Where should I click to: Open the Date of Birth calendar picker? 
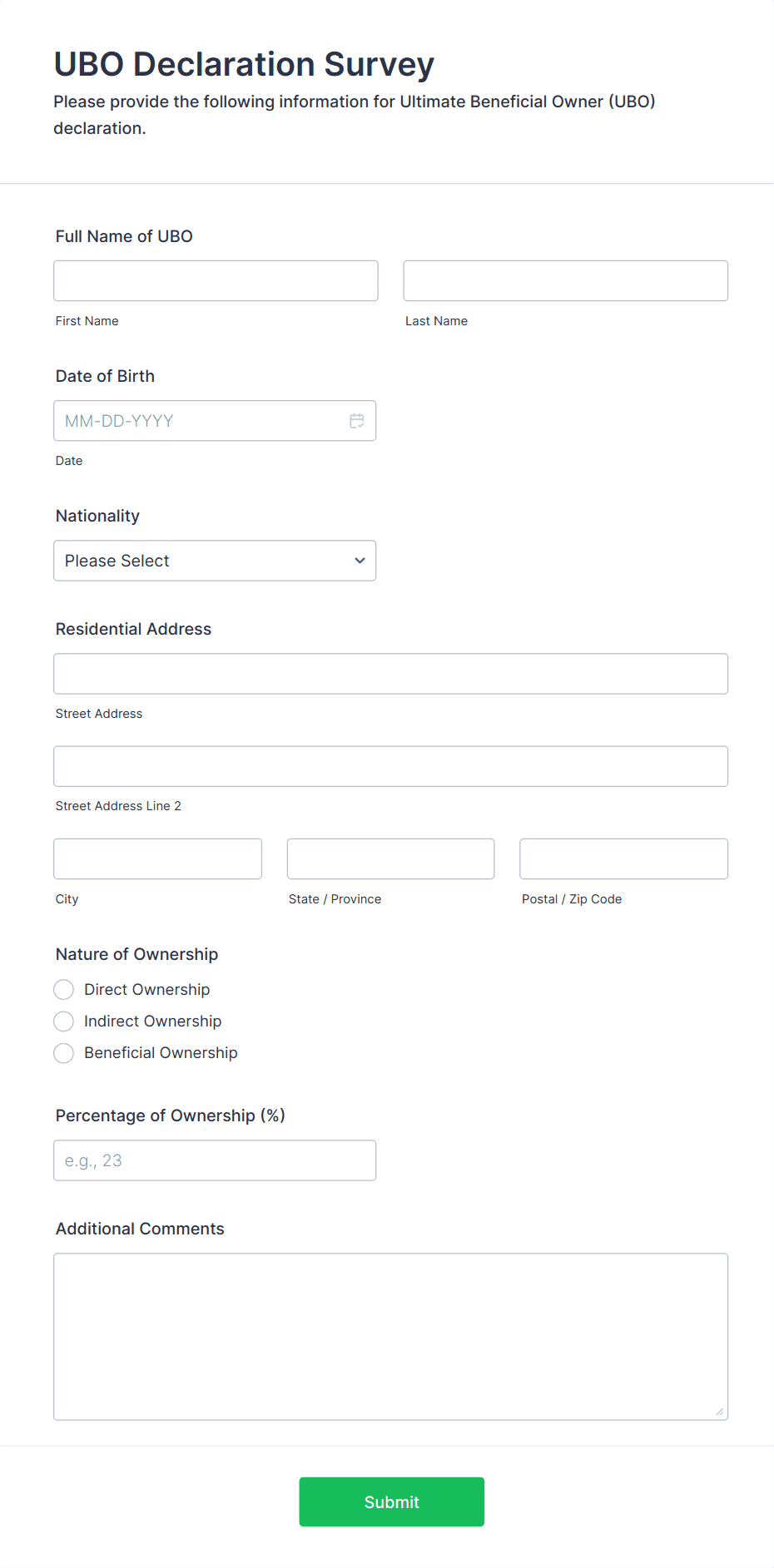pos(357,421)
